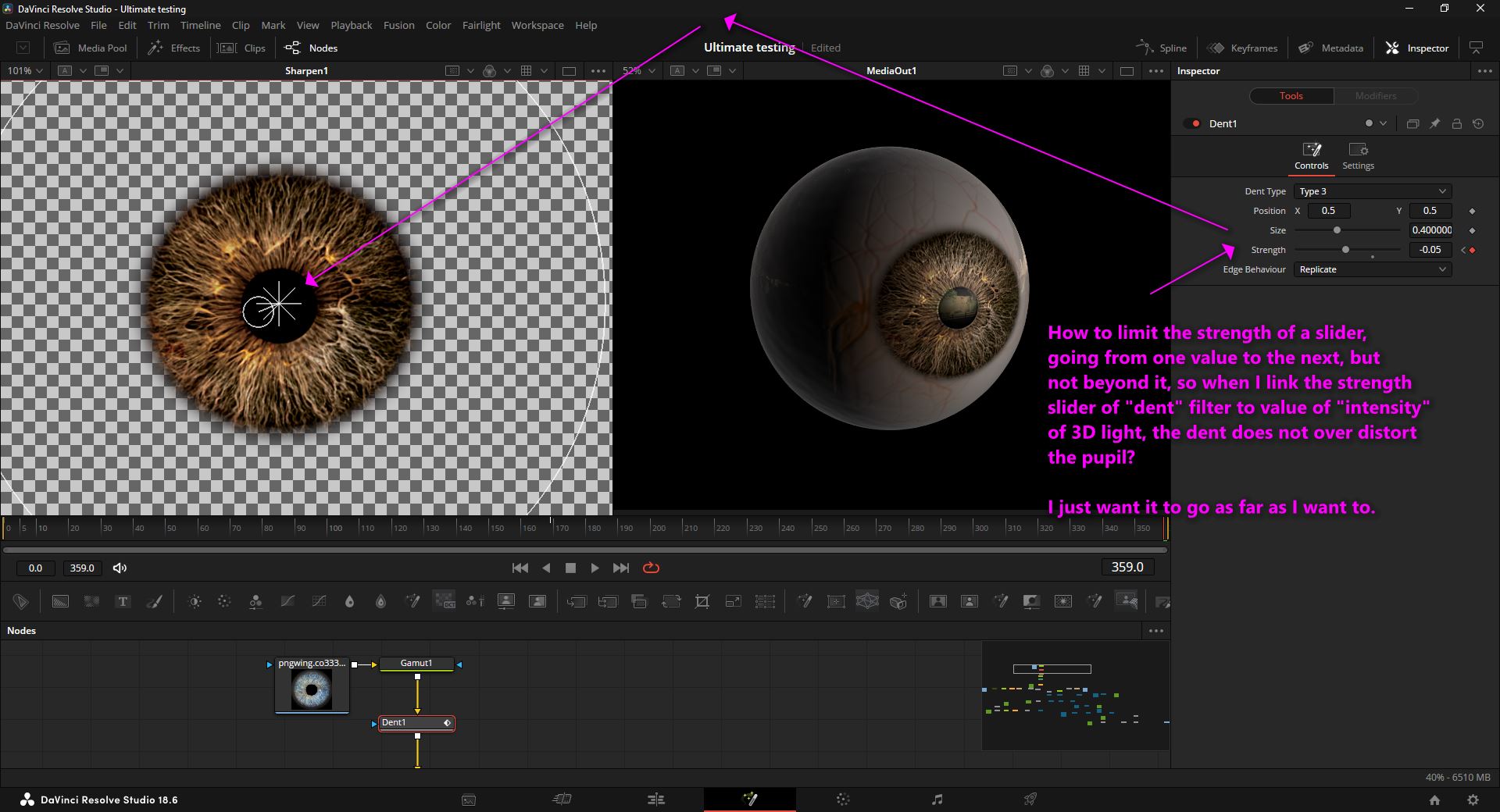This screenshot has height=812, width=1500.
Task: Open the Workspace menu
Action: pos(537,25)
